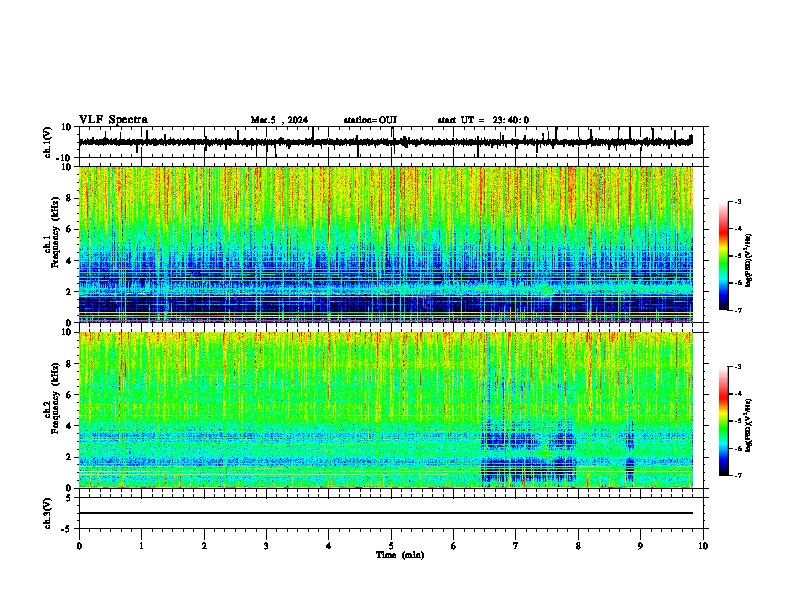Click the "-7" label on ch.2 colorbar
792x612 pixels.
738,476
